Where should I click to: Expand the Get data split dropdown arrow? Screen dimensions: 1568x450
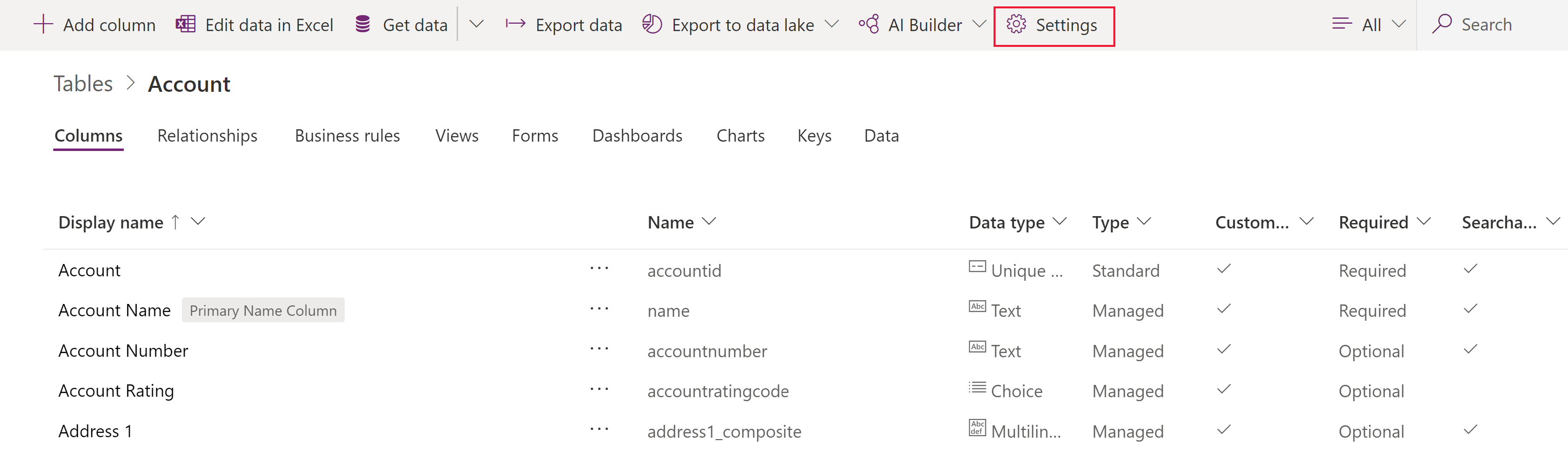(x=477, y=24)
